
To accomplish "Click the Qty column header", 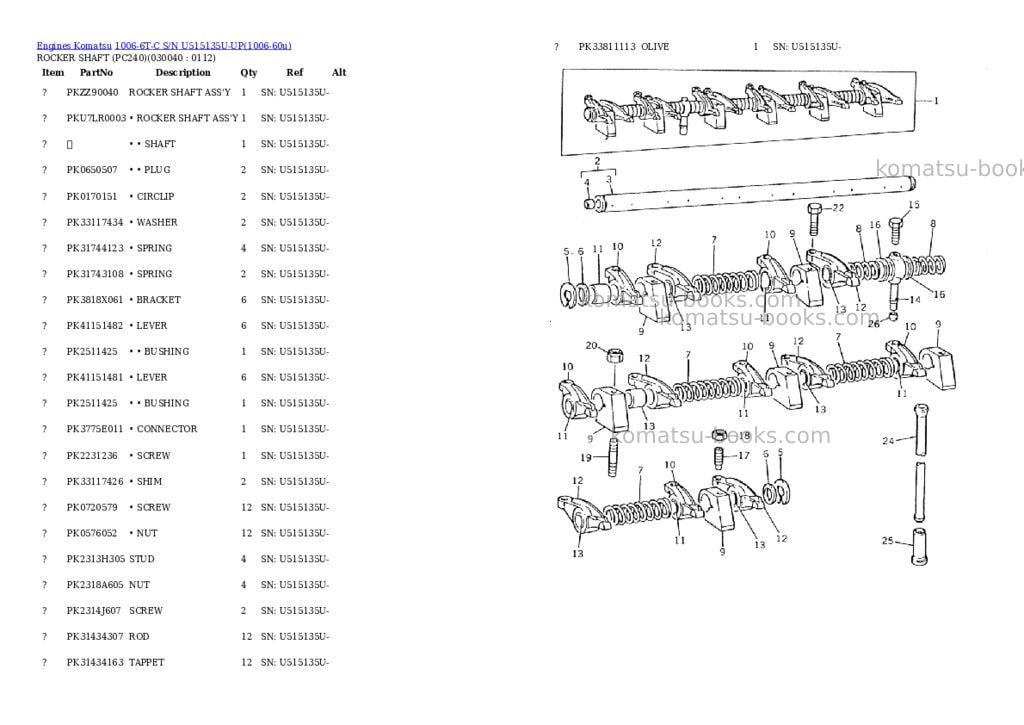I will (249, 72).
